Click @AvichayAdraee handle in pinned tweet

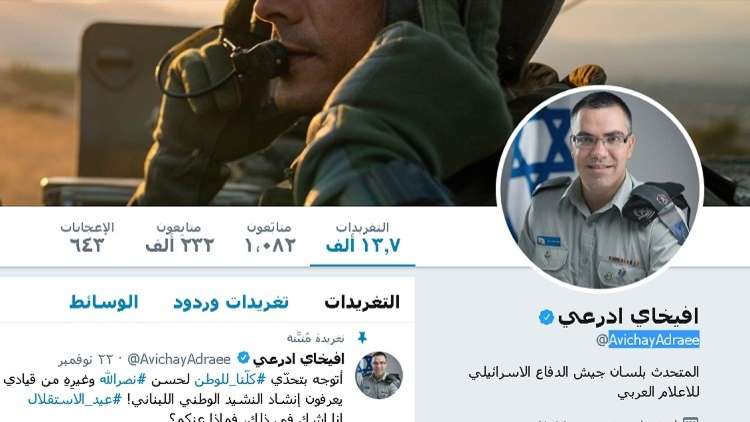[179, 359]
